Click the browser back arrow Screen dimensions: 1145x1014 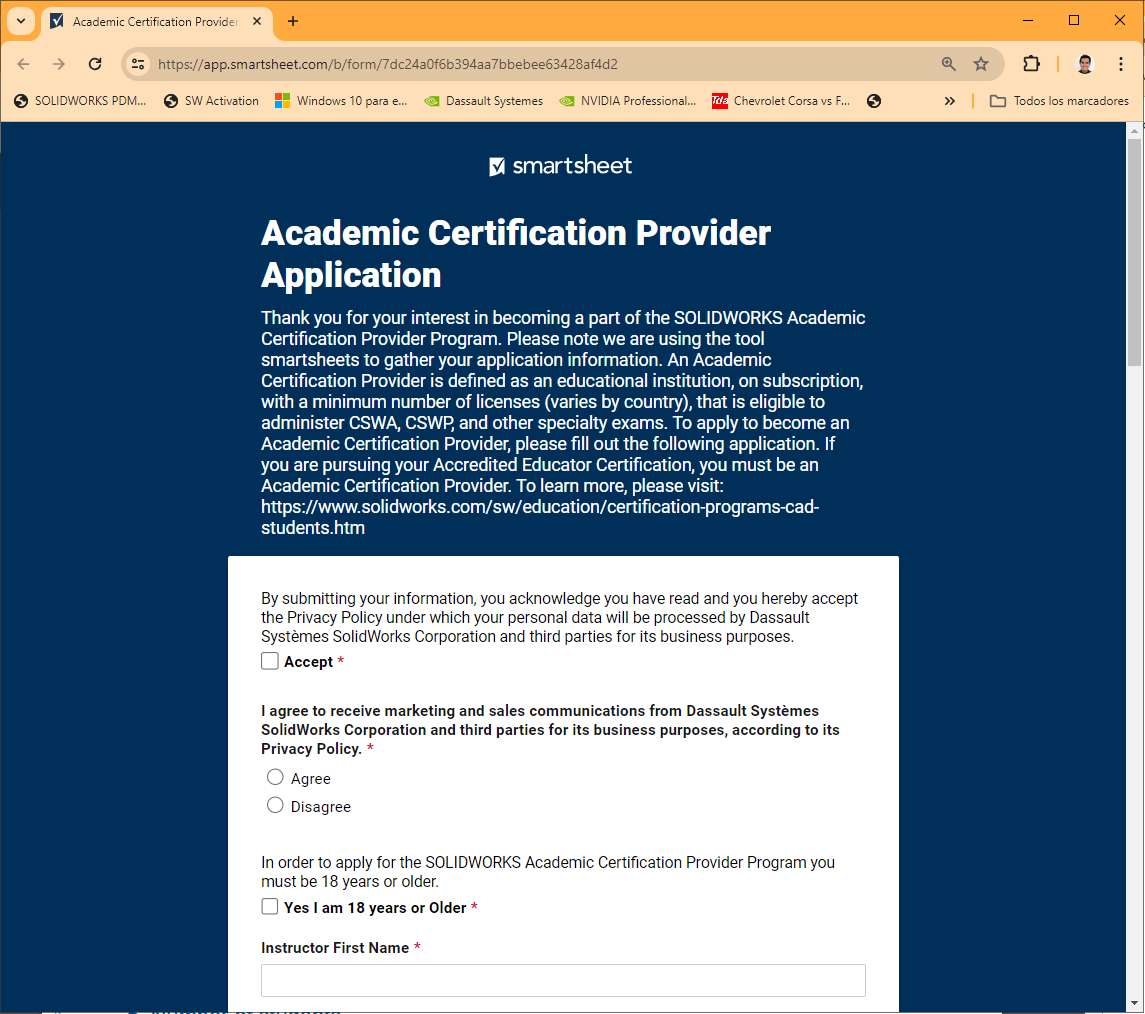coord(23,64)
